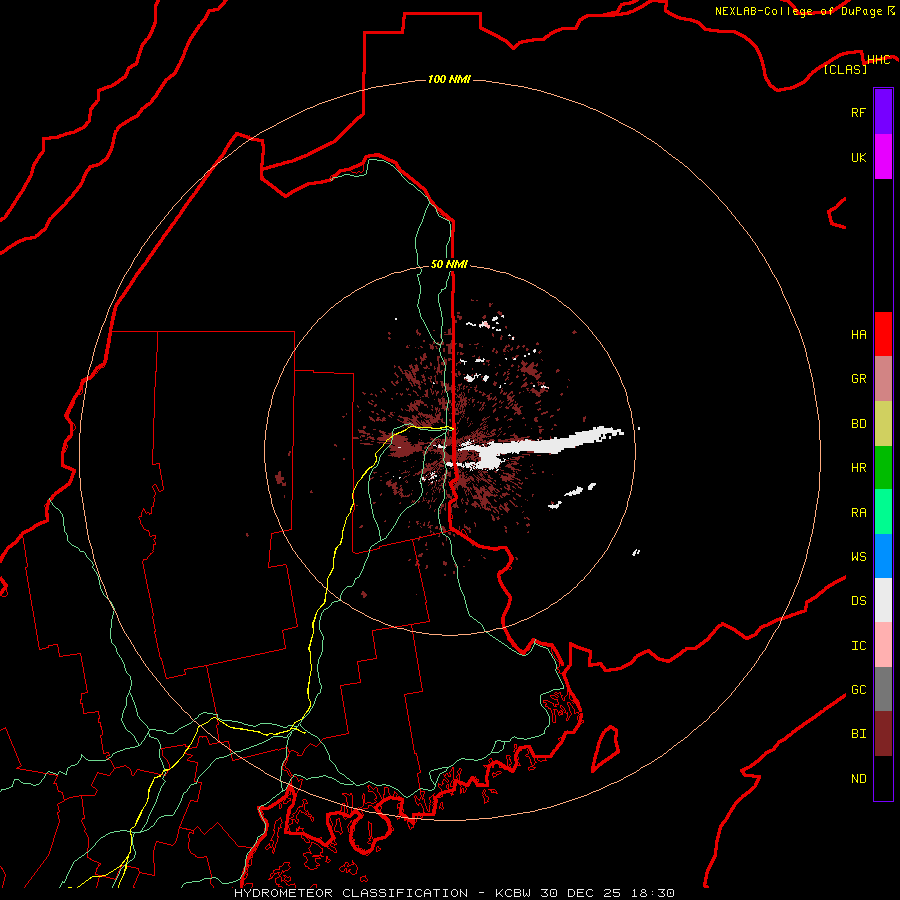Viewport: 900px width, 900px height.
Task: Click the BI legend label
Action: click(858, 734)
